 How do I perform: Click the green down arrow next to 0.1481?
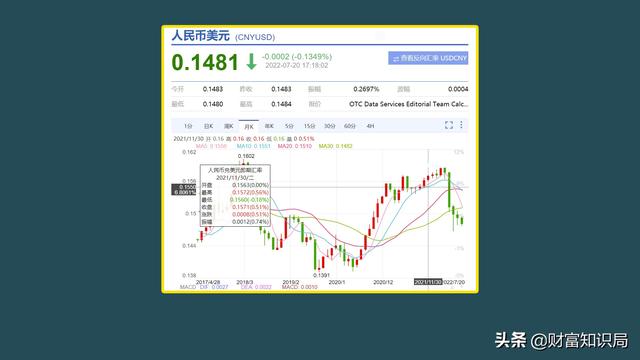pyautogui.click(x=251, y=62)
